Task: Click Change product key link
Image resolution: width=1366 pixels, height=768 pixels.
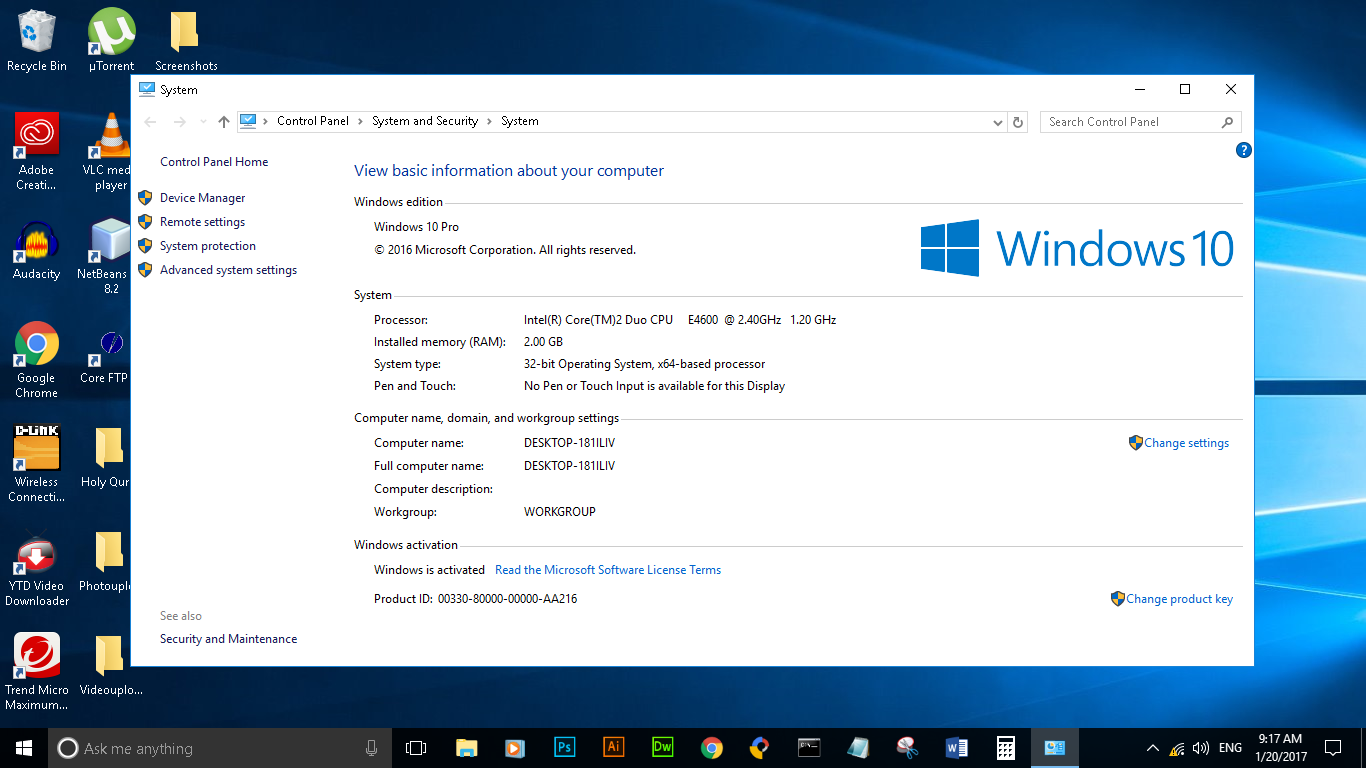Action: (1179, 599)
